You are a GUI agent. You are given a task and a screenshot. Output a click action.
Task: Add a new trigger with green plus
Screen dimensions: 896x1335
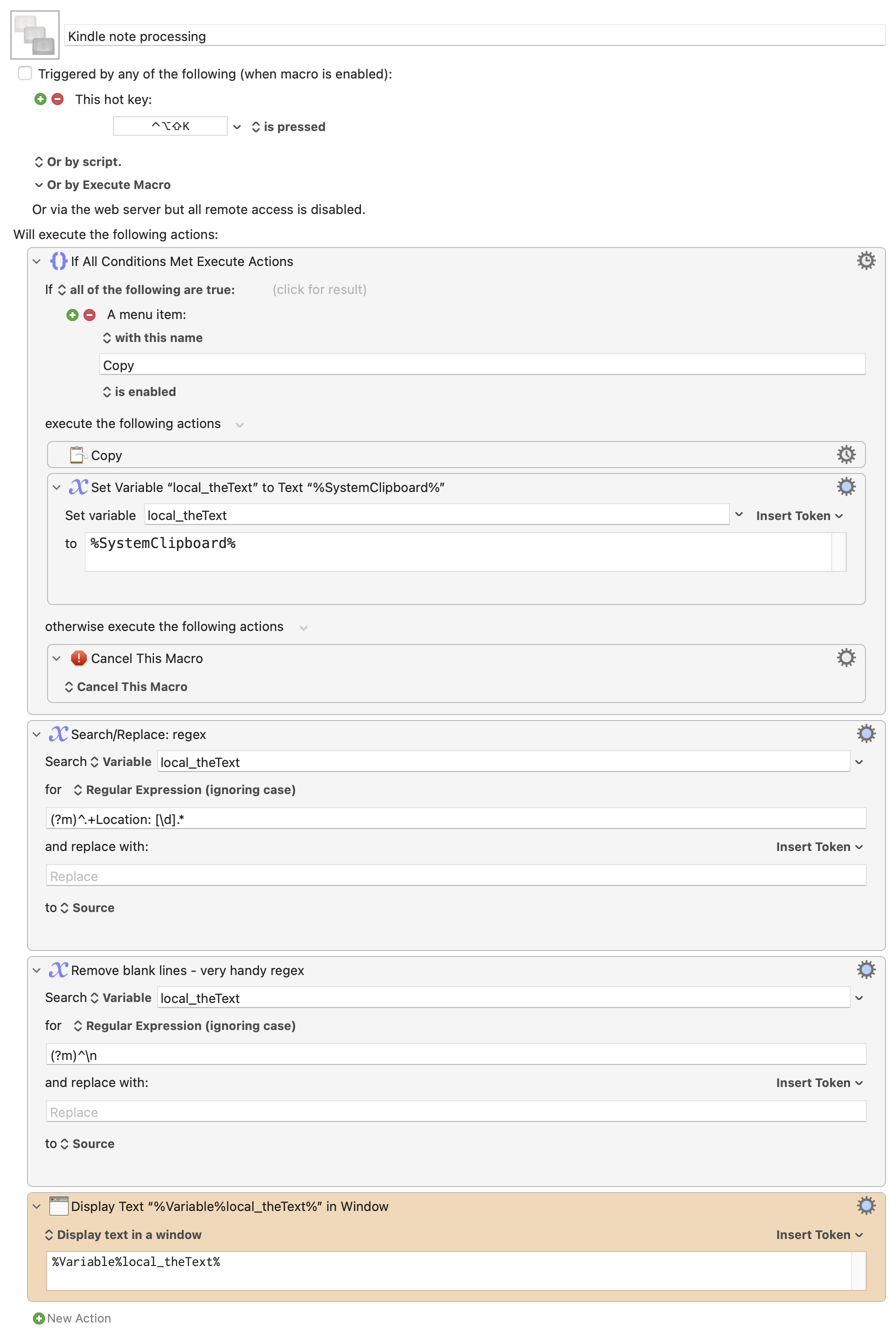pyautogui.click(x=40, y=99)
